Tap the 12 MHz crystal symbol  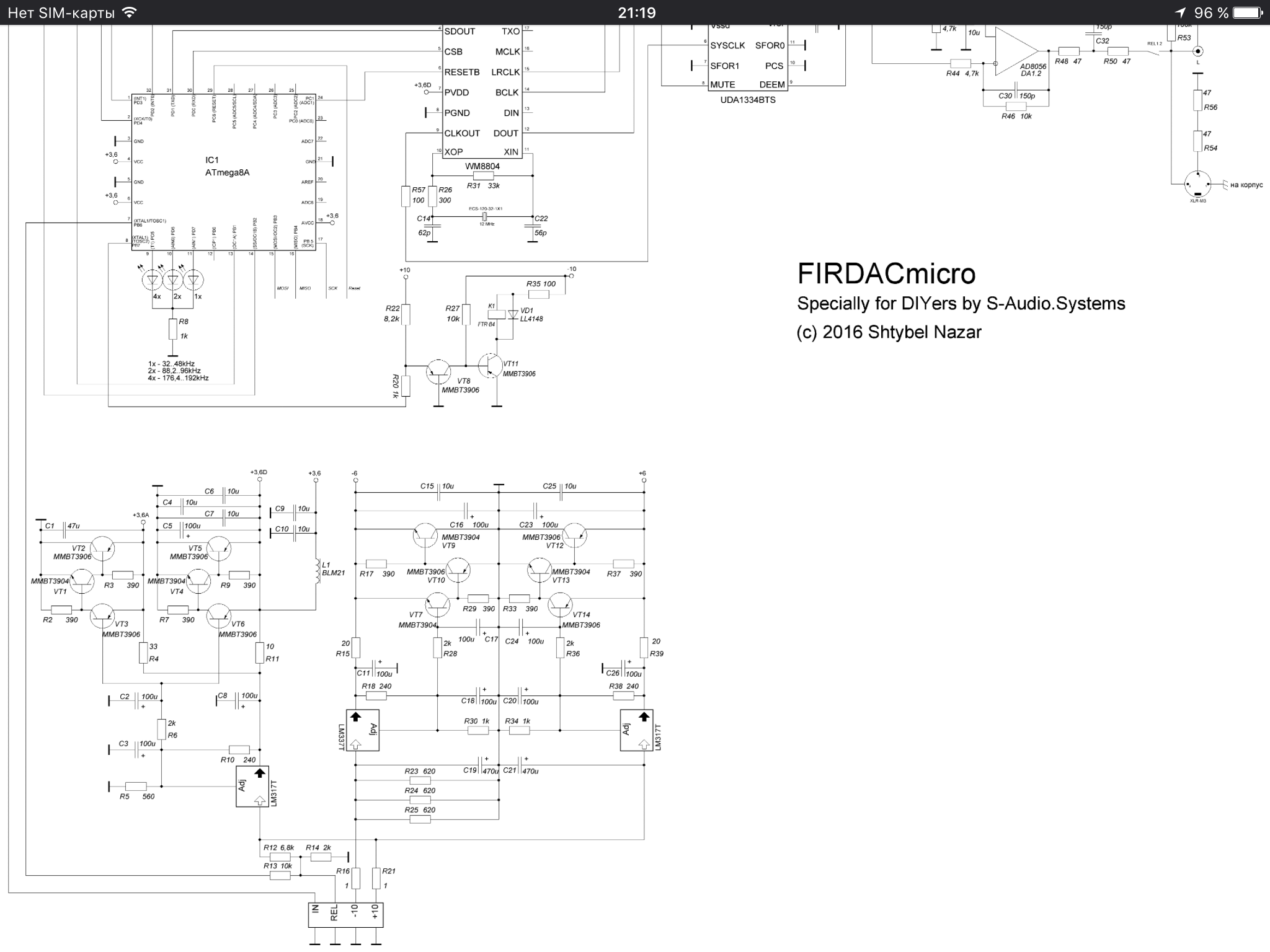coord(486,217)
